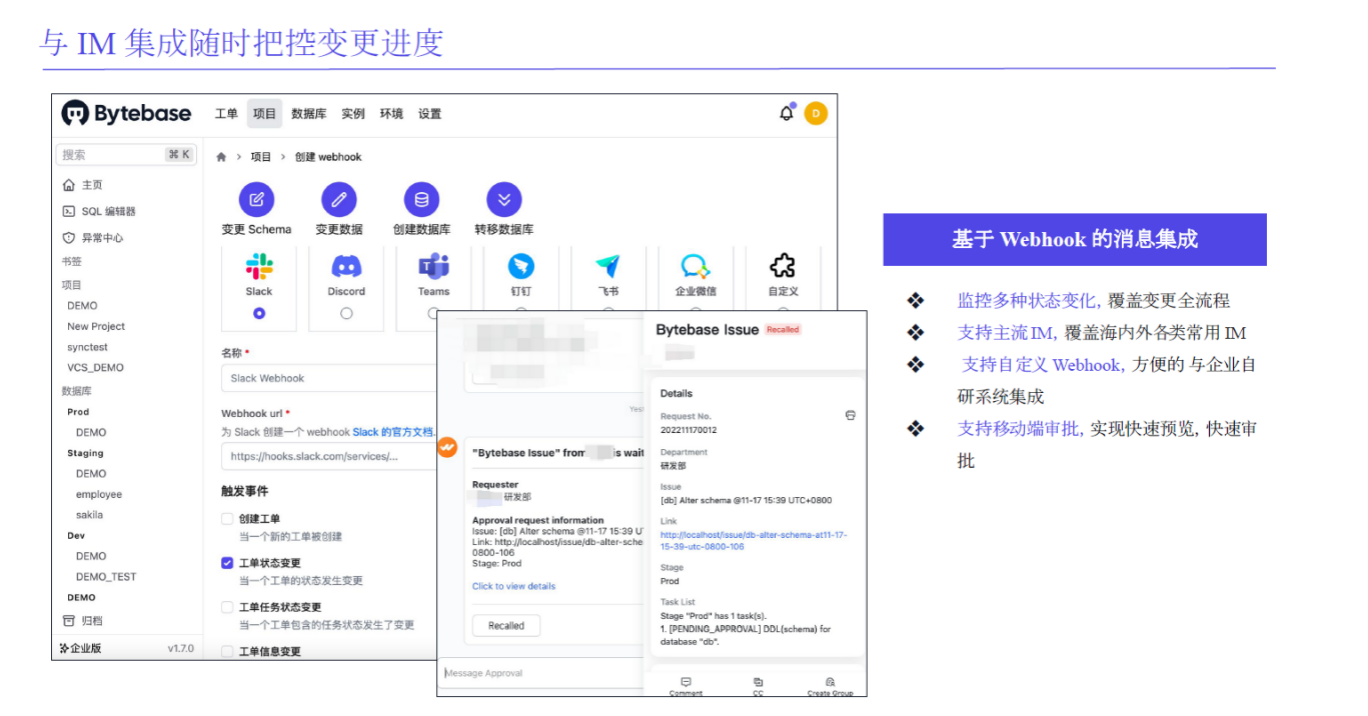Check the 工单信息变更 checkbox
Screen dimensions: 1368x716
227,651
